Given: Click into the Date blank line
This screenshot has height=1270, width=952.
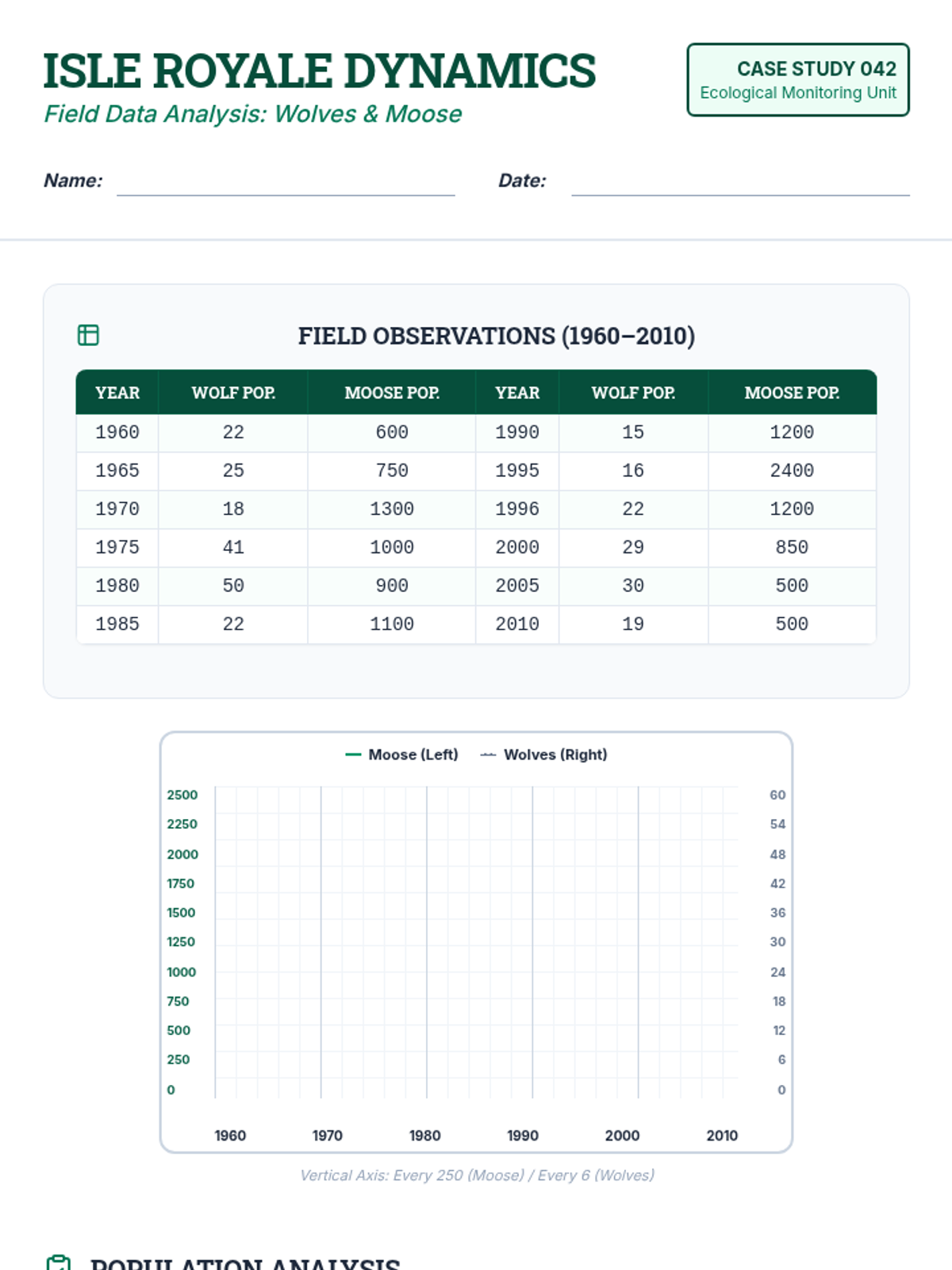Looking at the screenshot, I should pos(739,183).
